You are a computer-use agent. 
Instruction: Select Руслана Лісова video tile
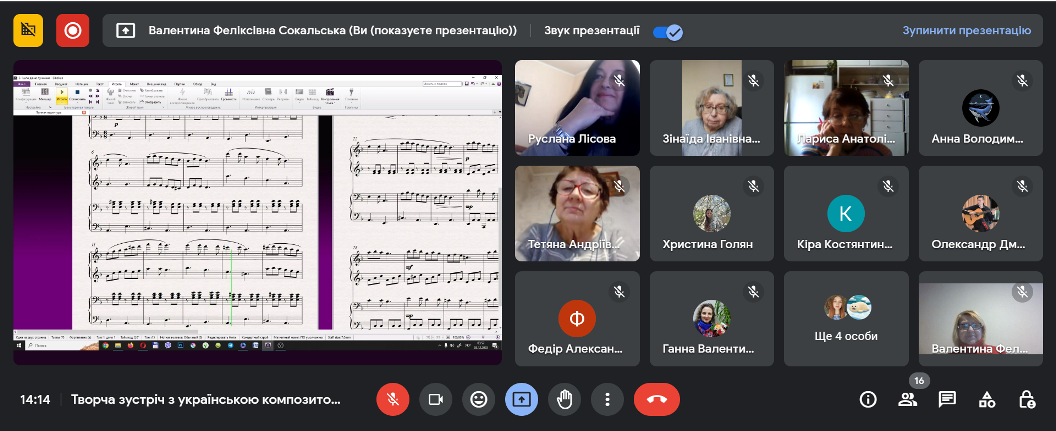[577, 107]
